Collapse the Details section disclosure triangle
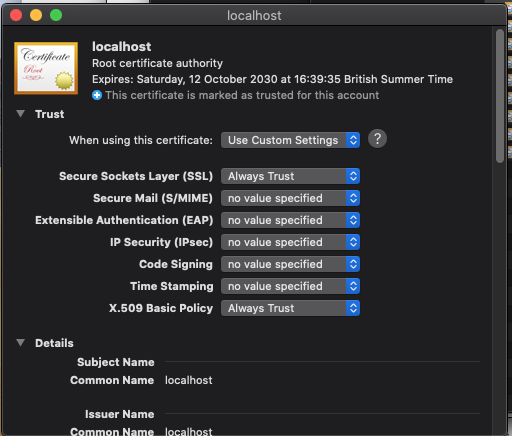 tap(21, 343)
